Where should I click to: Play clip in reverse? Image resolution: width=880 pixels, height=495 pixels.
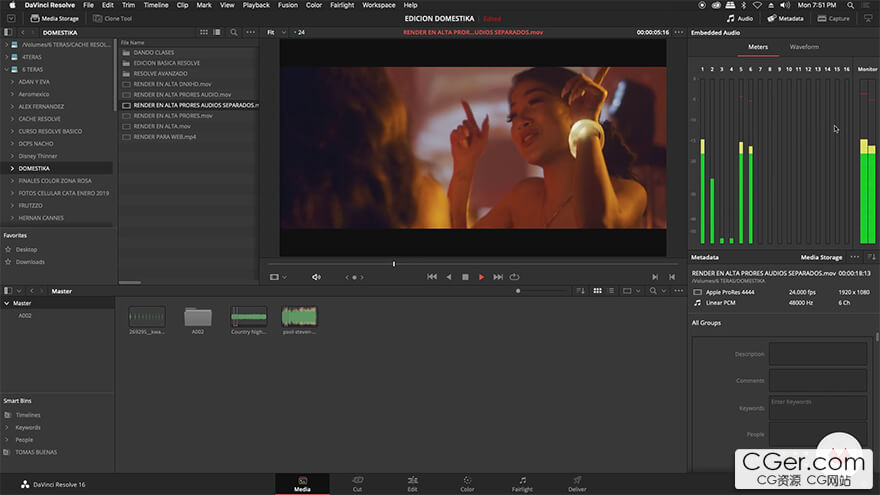pyautogui.click(x=448, y=277)
